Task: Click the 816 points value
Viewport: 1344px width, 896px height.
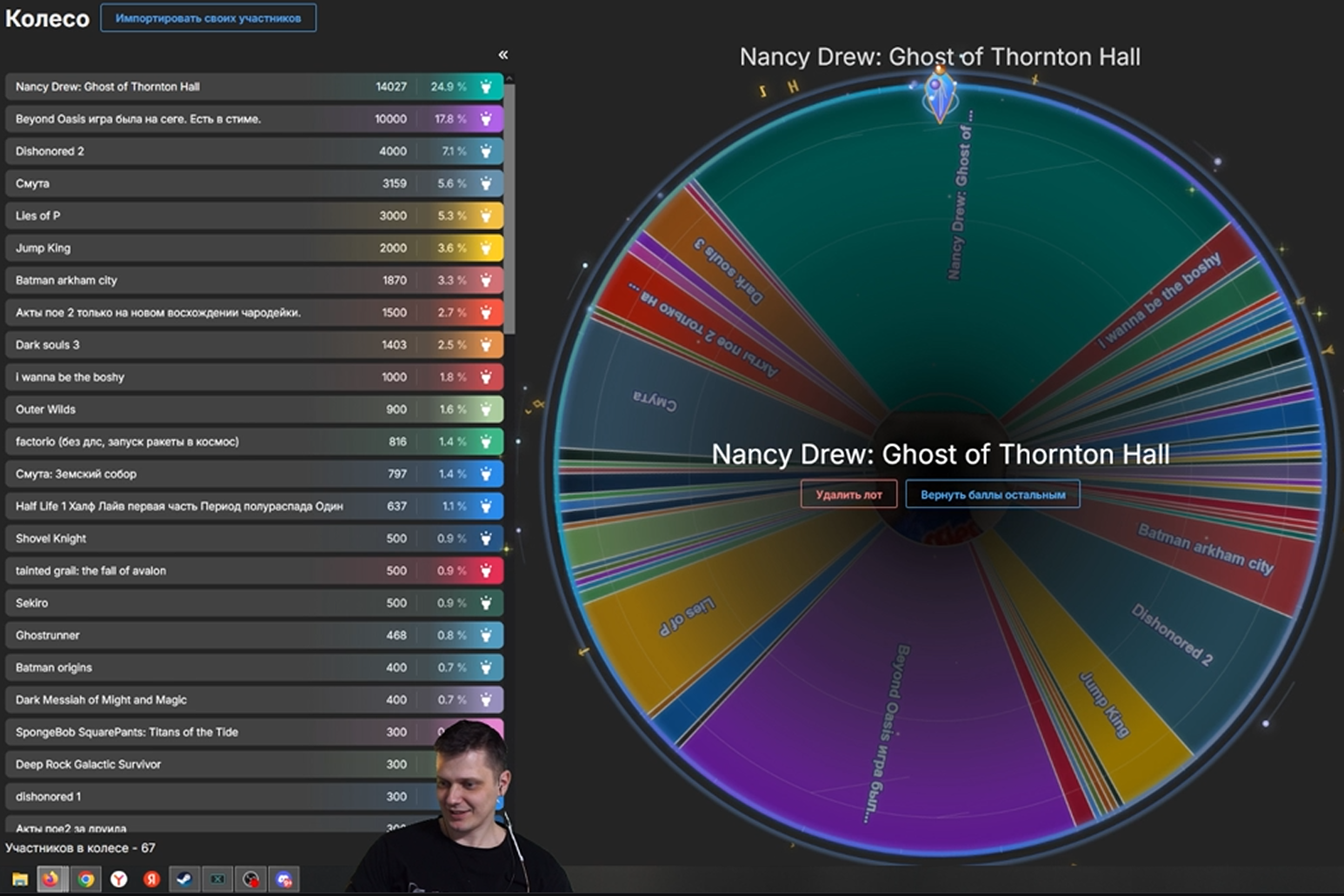Action: click(x=398, y=441)
